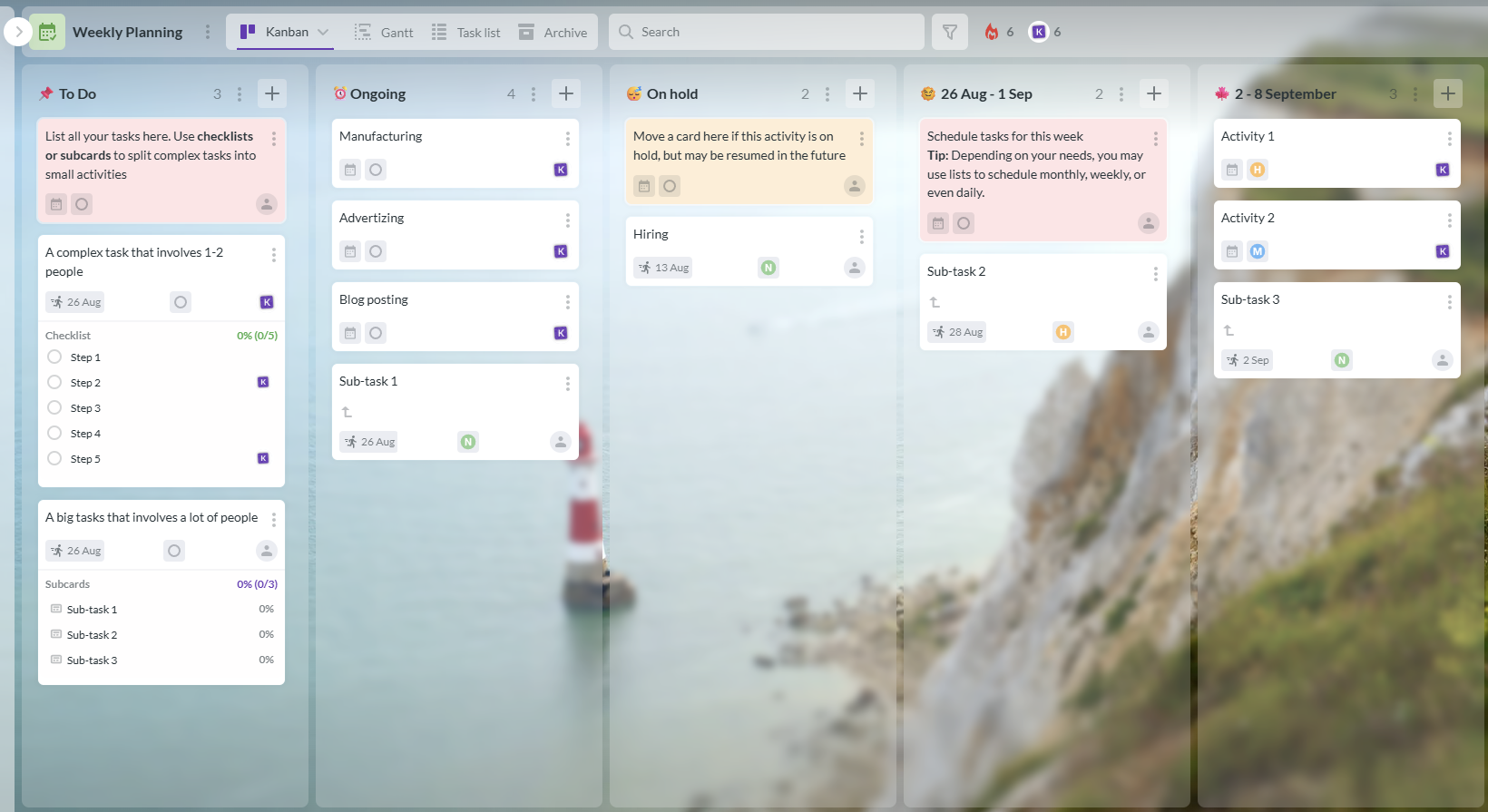Open the 'Schedule tasks for this week' card
1488x812 pixels.
[x=1043, y=180]
